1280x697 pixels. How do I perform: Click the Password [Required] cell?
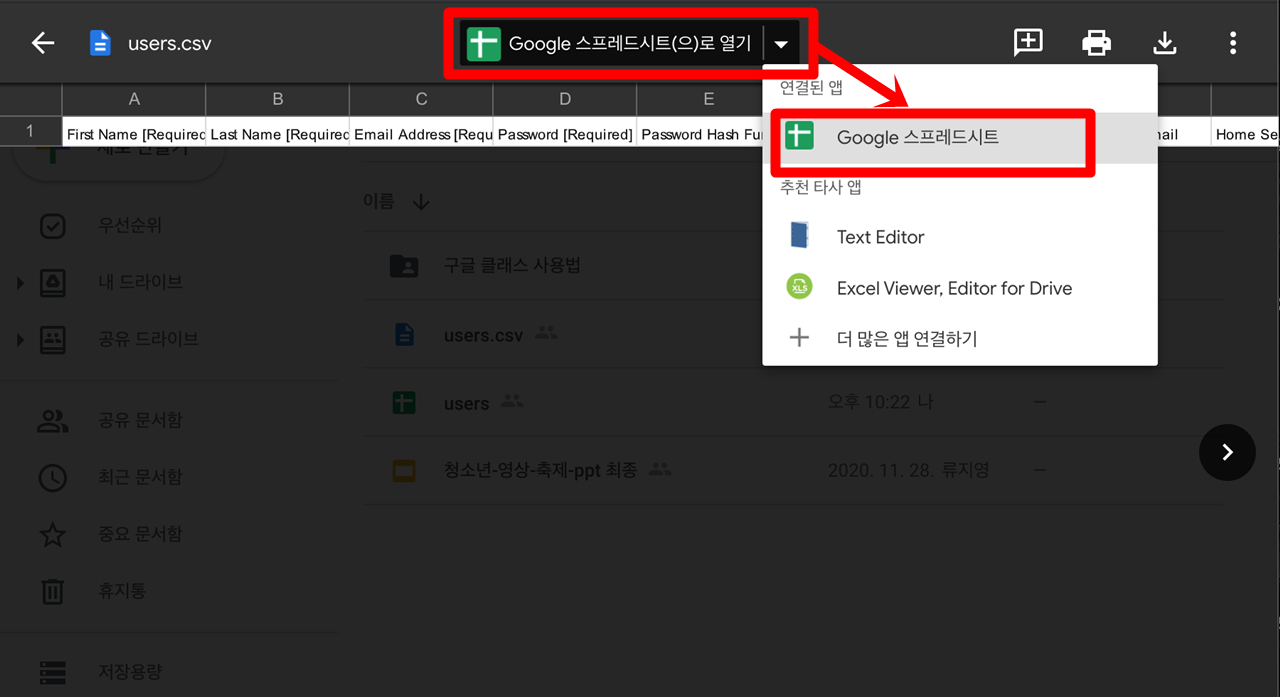coord(565,134)
